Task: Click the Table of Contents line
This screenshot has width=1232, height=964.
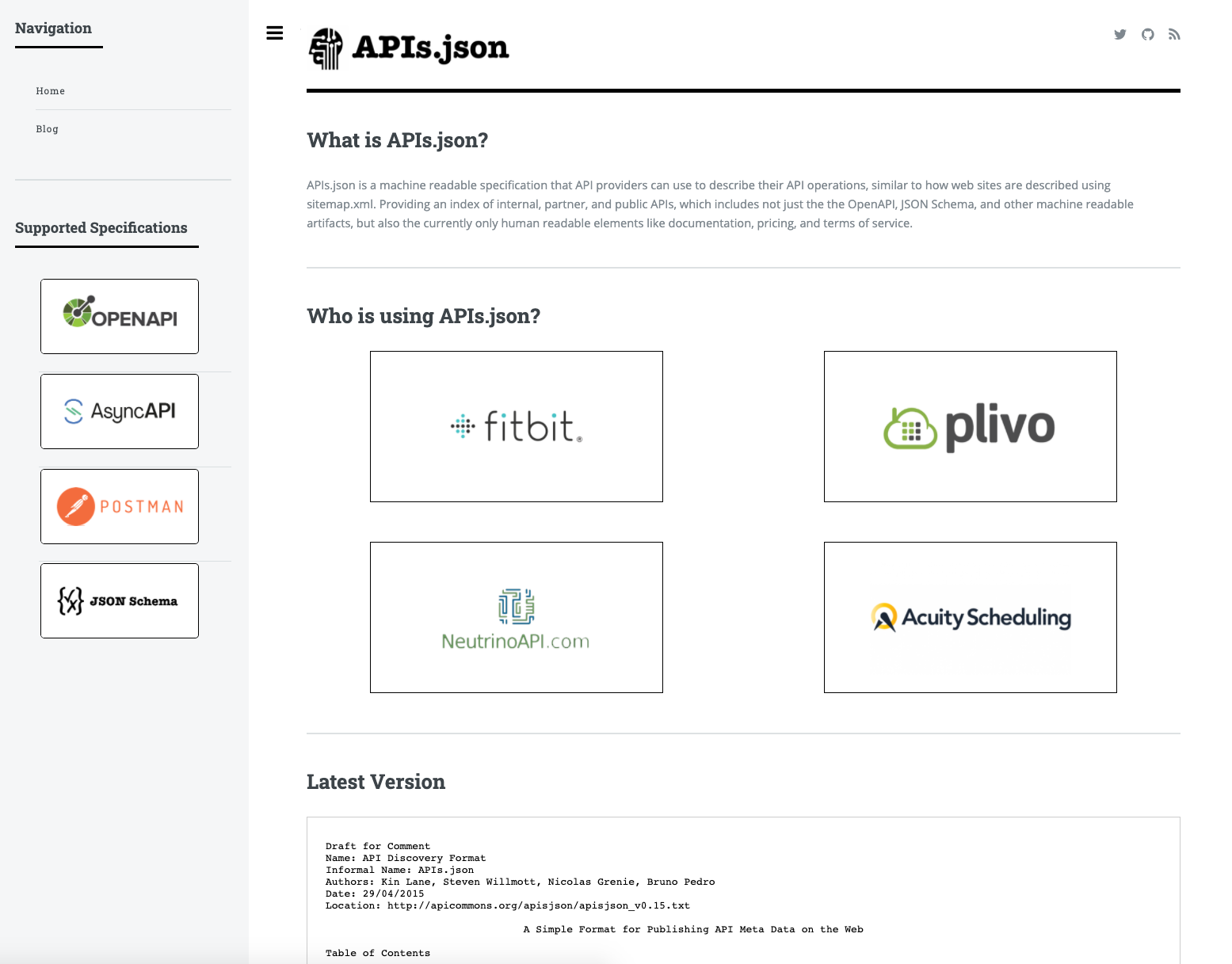Action: pos(378,953)
